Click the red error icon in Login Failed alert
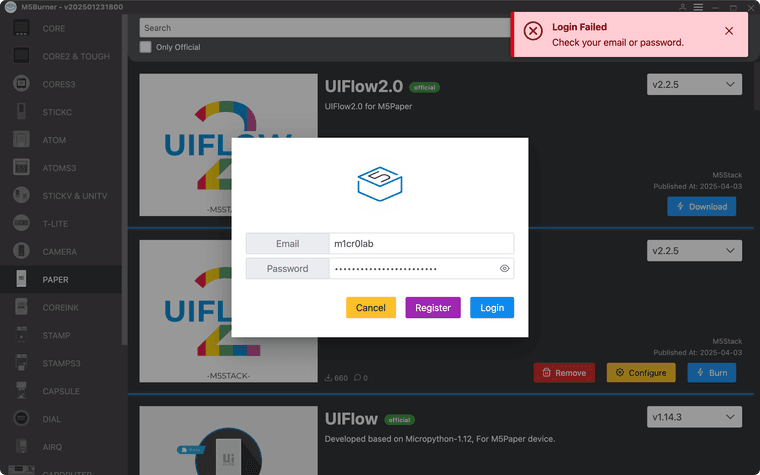The width and height of the screenshot is (760, 475). pos(533,32)
